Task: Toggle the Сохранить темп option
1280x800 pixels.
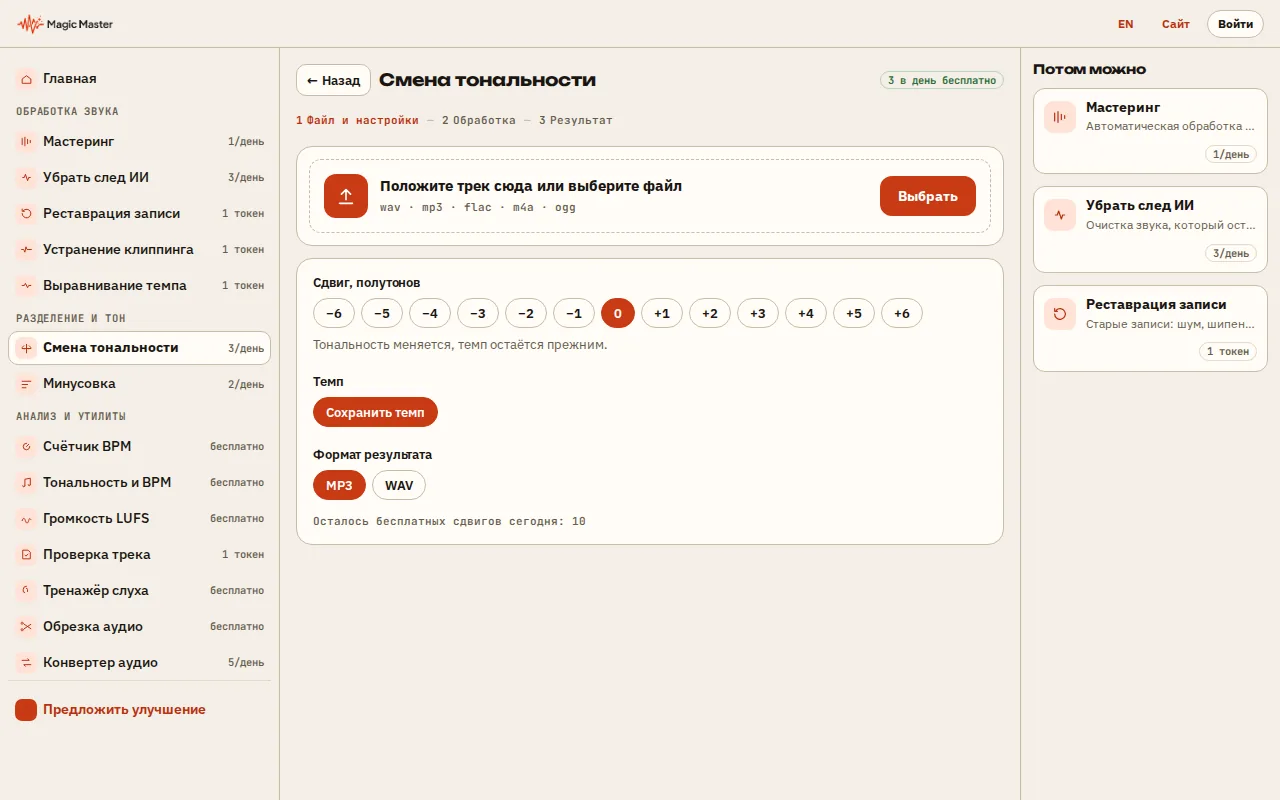Action: pos(375,412)
